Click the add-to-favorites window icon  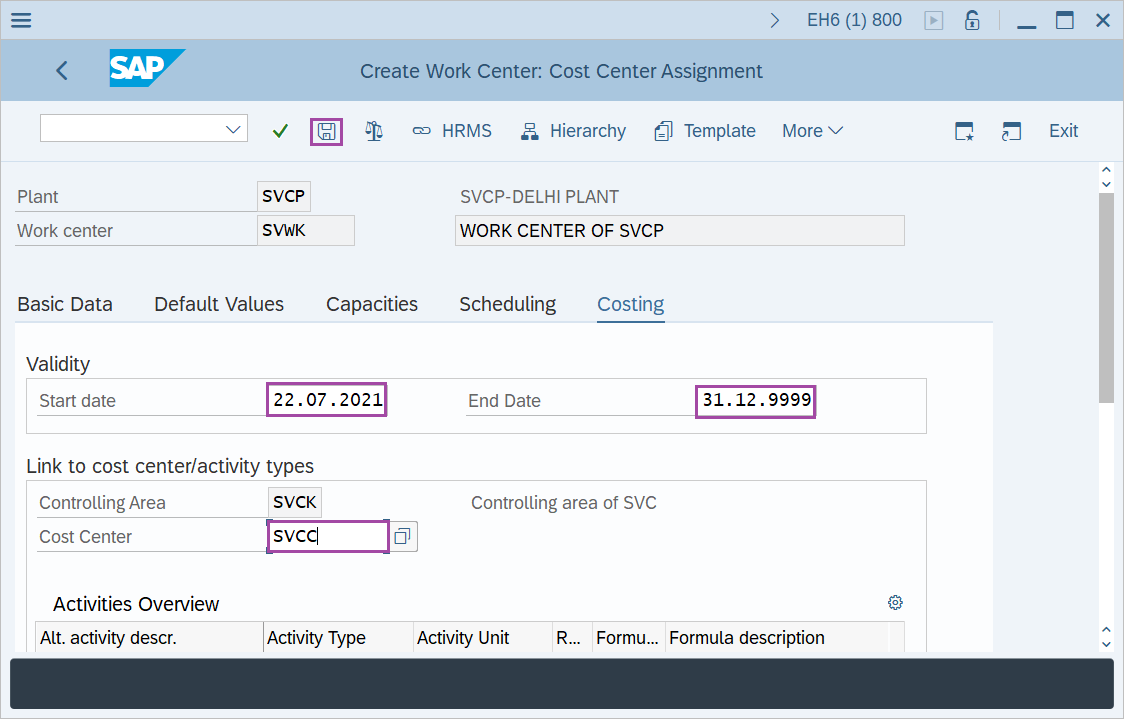click(963, 130)
